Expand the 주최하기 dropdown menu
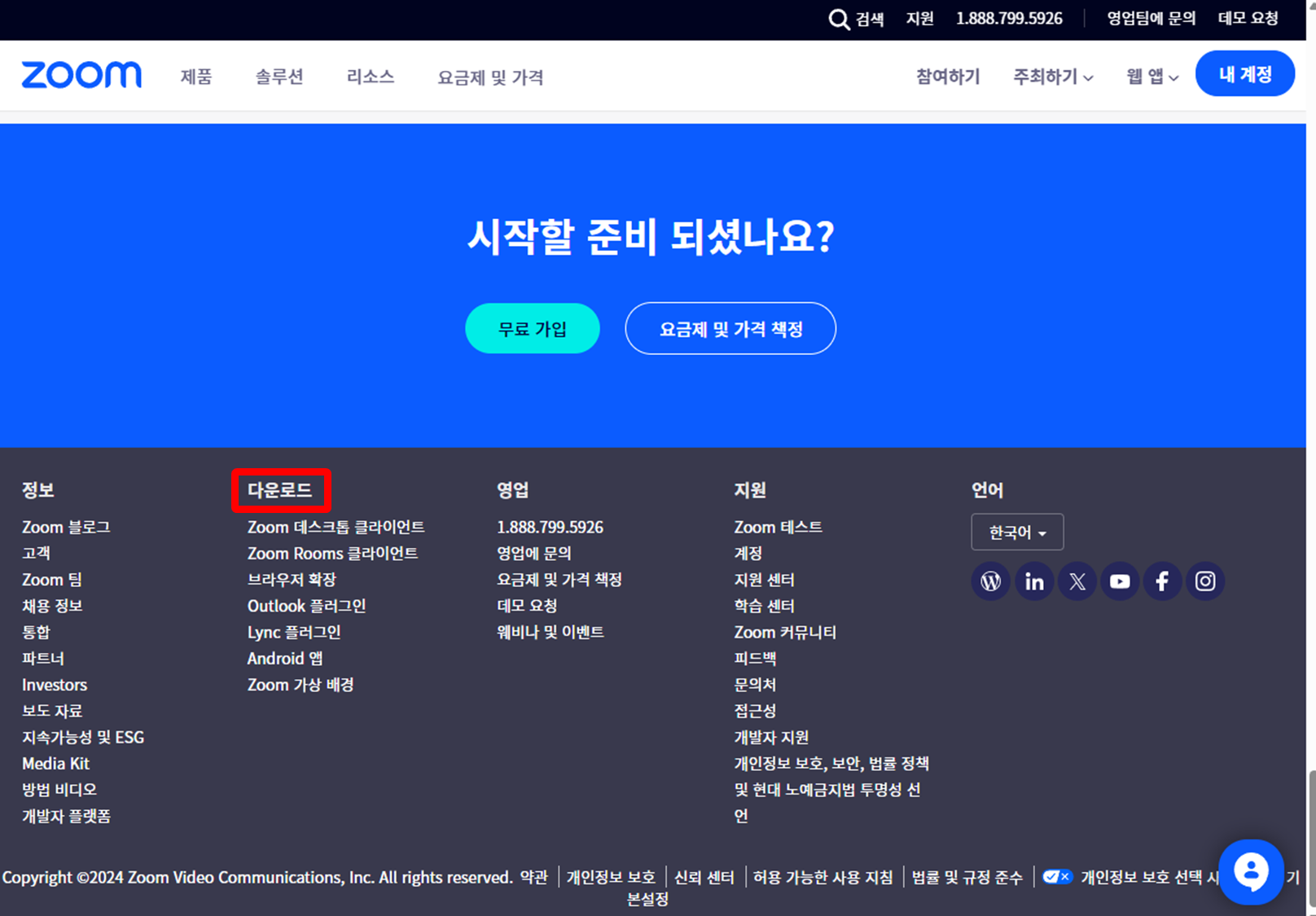This screenshot has width=1316, height=916. 1053,77
